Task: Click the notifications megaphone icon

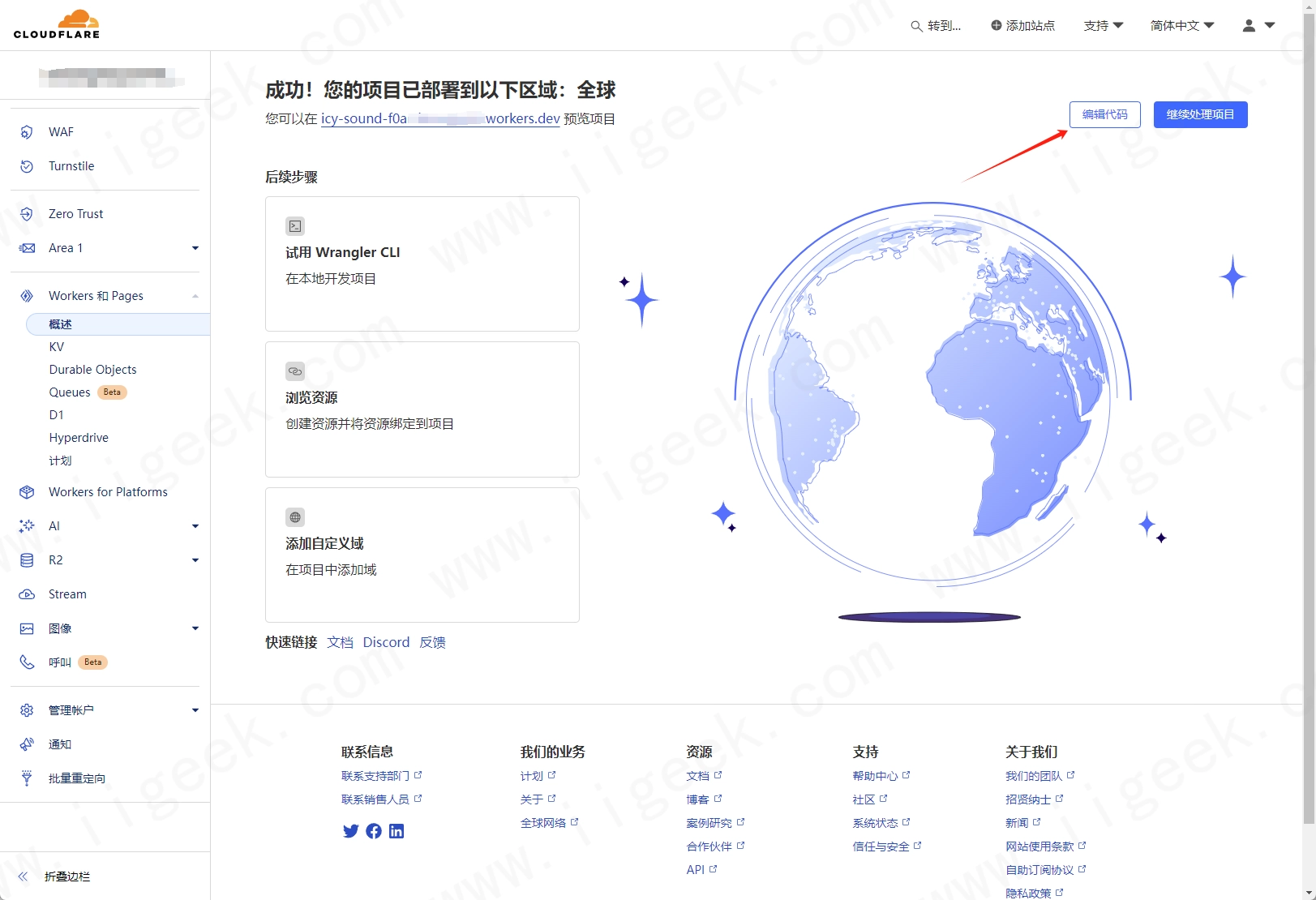Action: click(27, 744)
